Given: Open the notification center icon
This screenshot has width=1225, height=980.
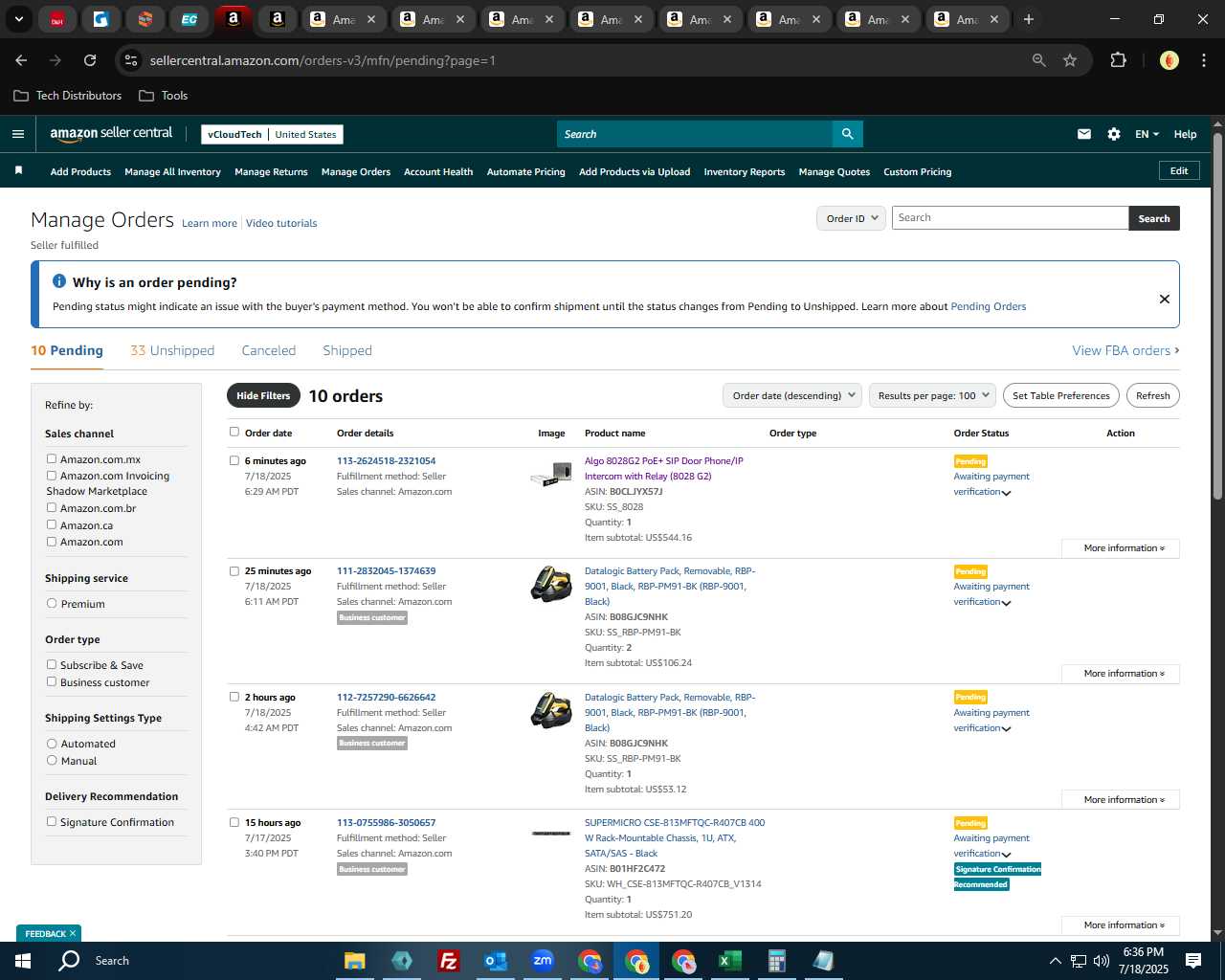Looking at the screenshot, I should point(1193,961).
